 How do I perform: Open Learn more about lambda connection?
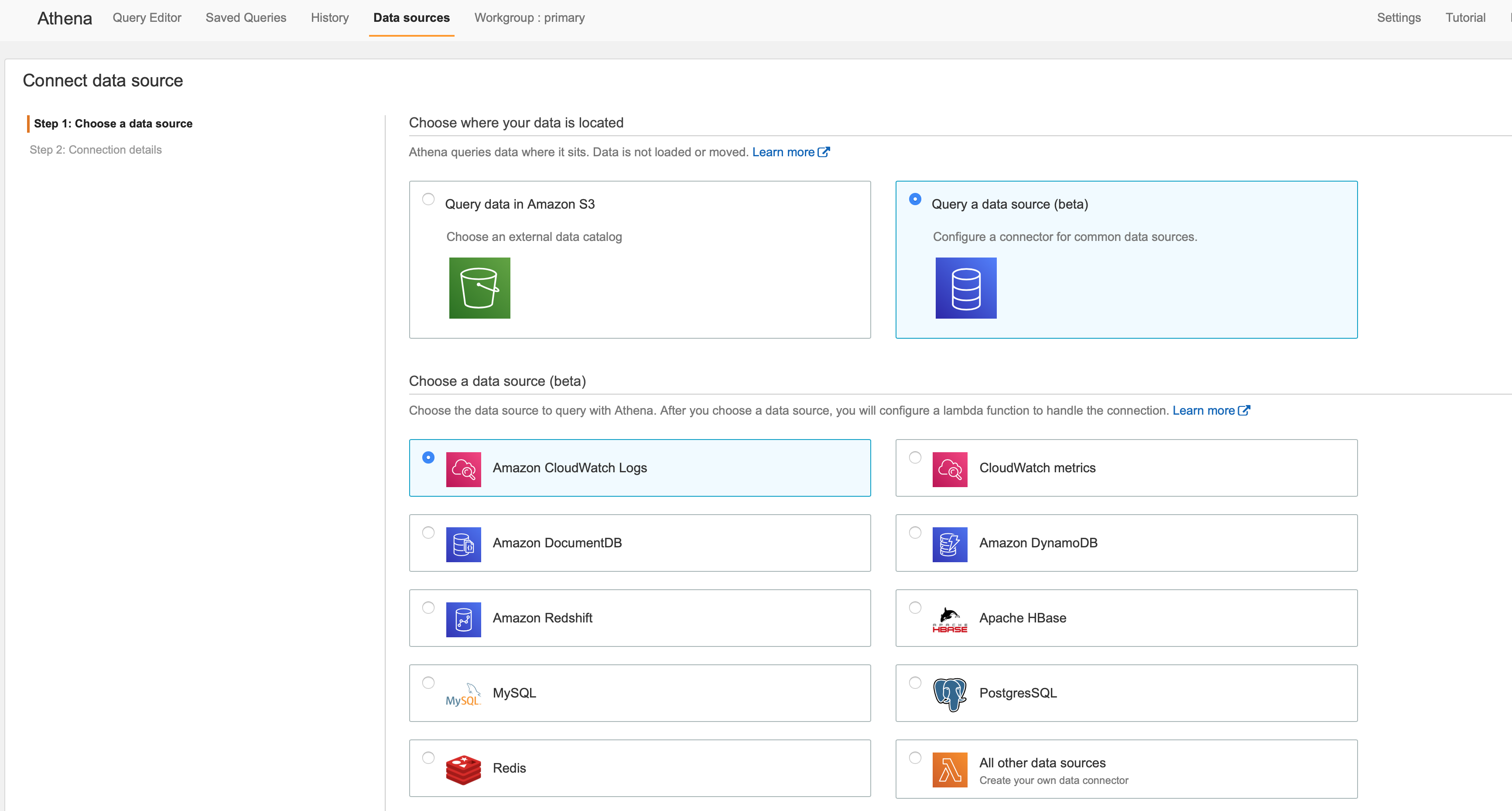[1203, 410]
